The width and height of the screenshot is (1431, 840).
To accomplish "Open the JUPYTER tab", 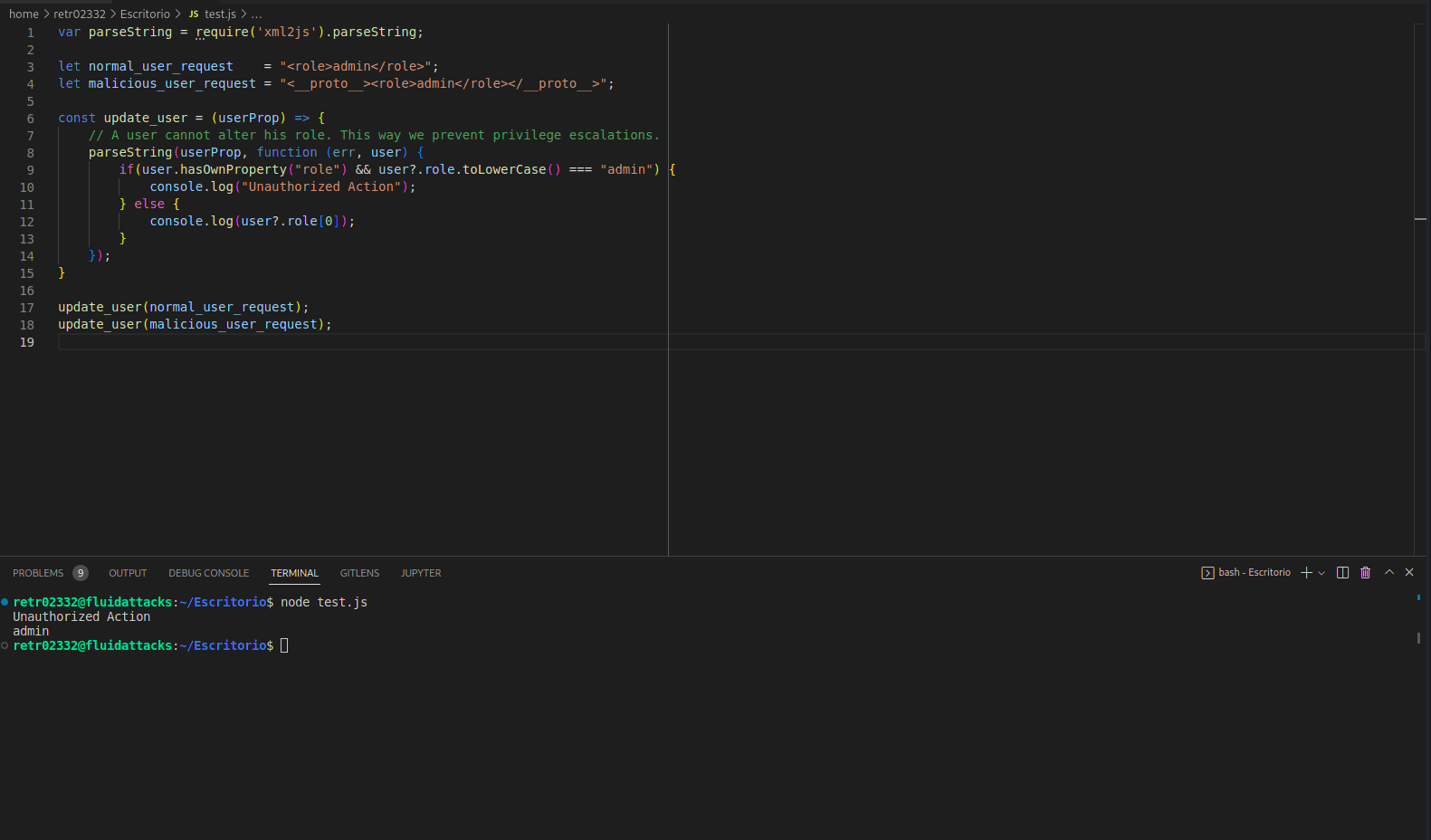I will pyautogui.click(x=421, y=573).
